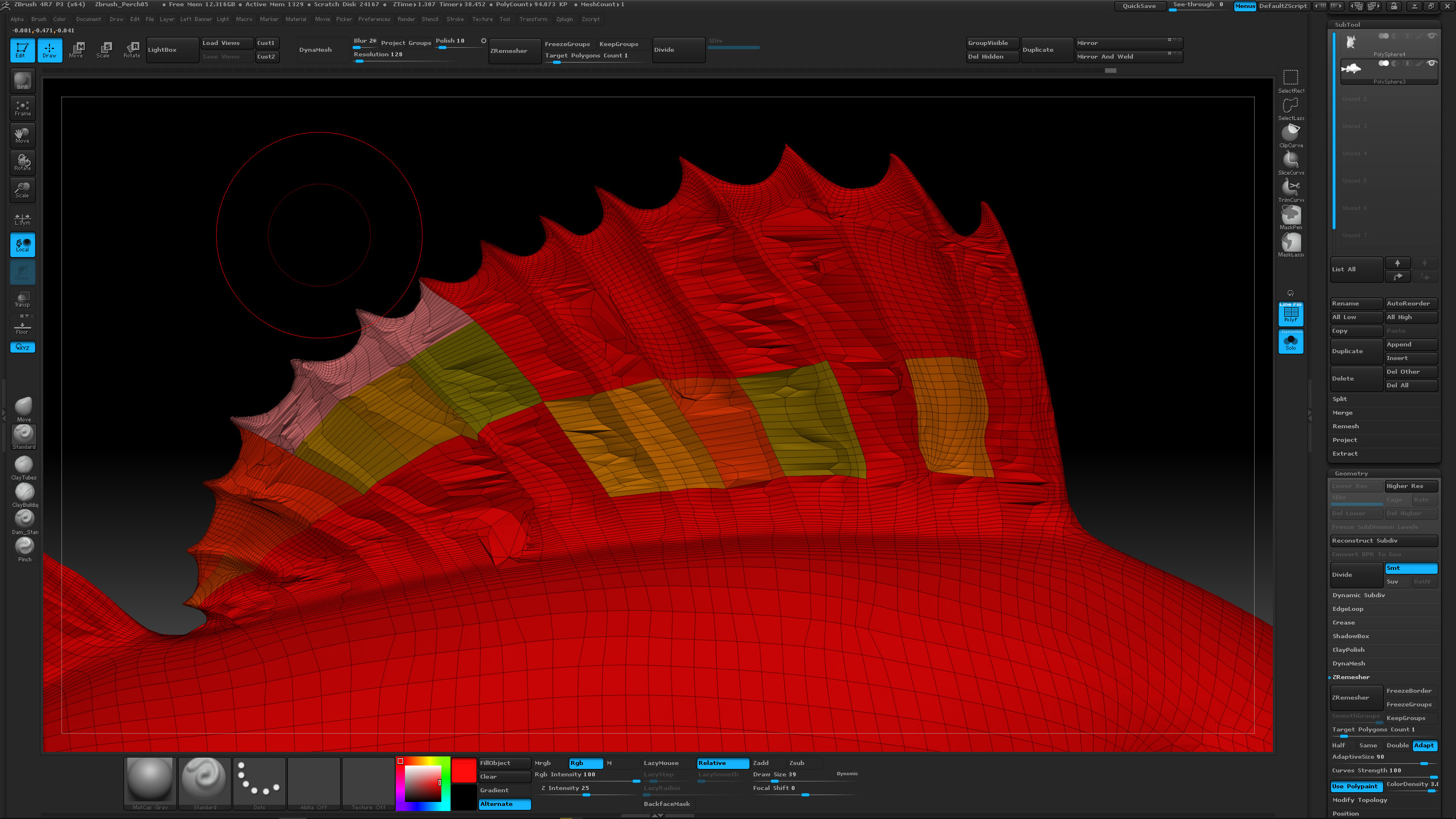The image size is (1456, 819).
Task: Toggle Local rotation mode
Action: coord(23,245)
